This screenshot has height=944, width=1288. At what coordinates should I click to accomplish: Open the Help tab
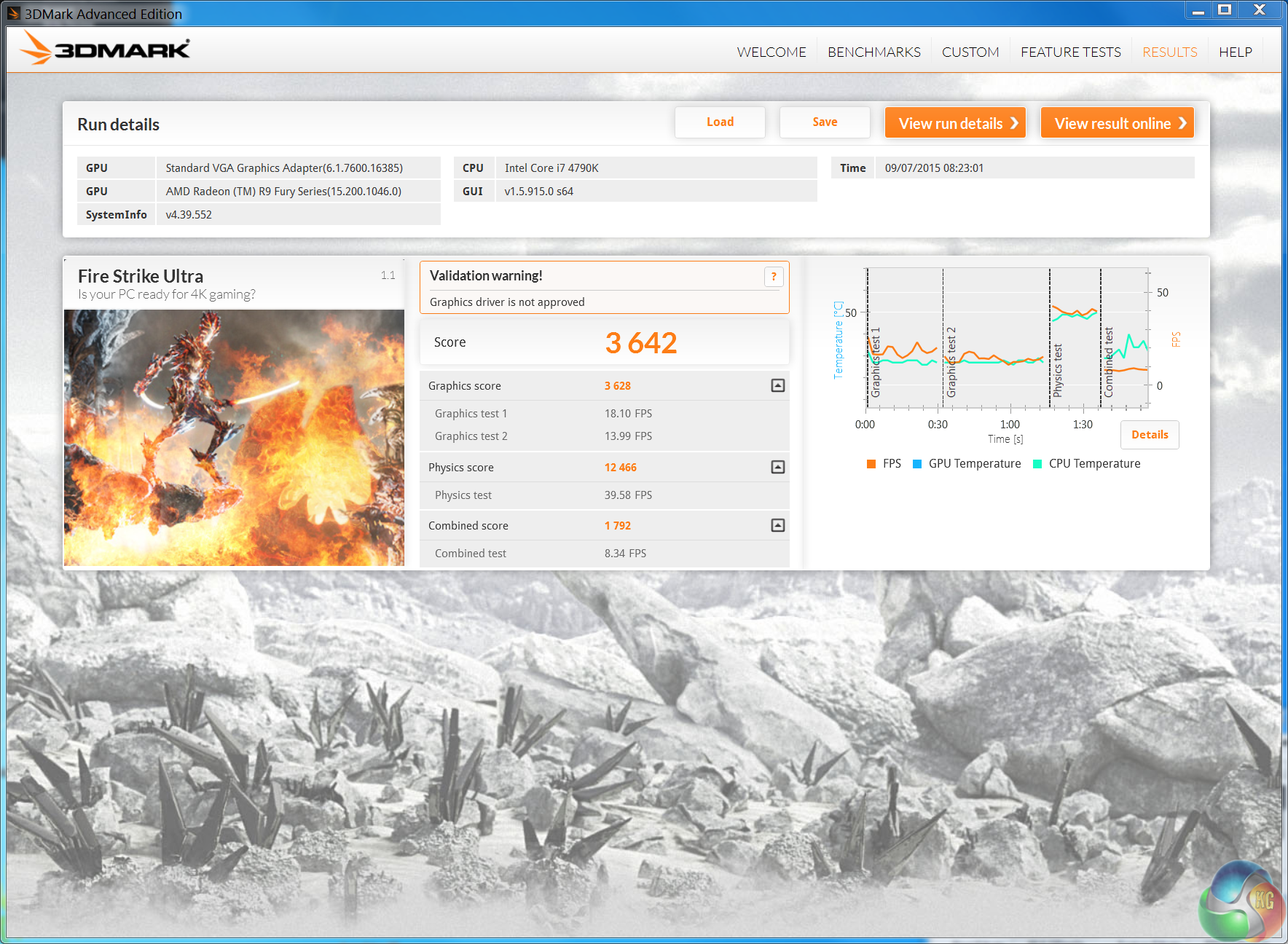[1235, 52]
